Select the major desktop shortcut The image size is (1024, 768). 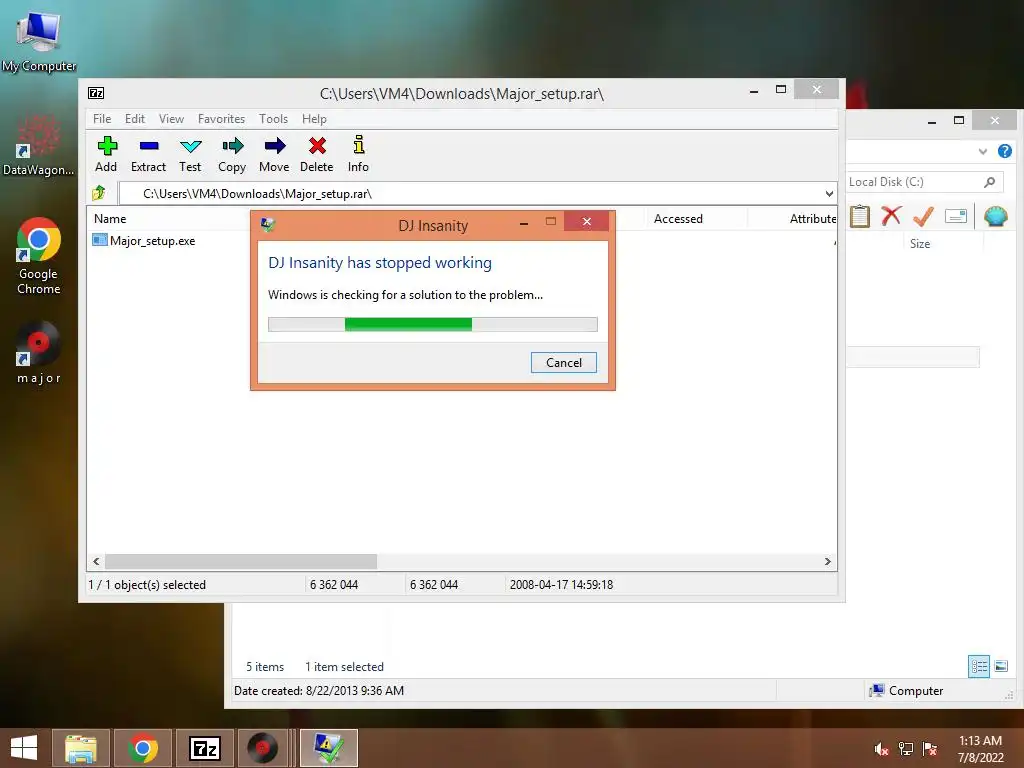(x=39, y=352)
